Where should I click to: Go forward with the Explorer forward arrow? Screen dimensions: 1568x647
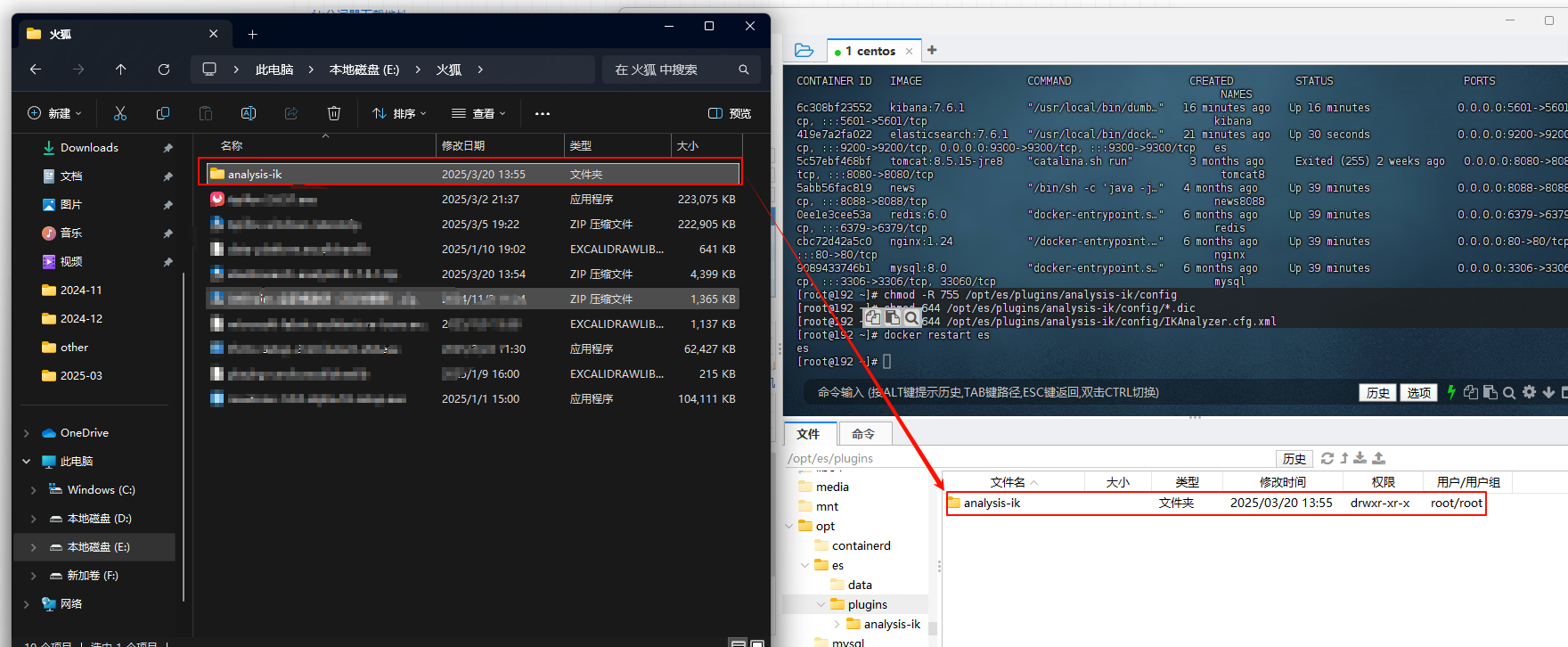[78, 70]
